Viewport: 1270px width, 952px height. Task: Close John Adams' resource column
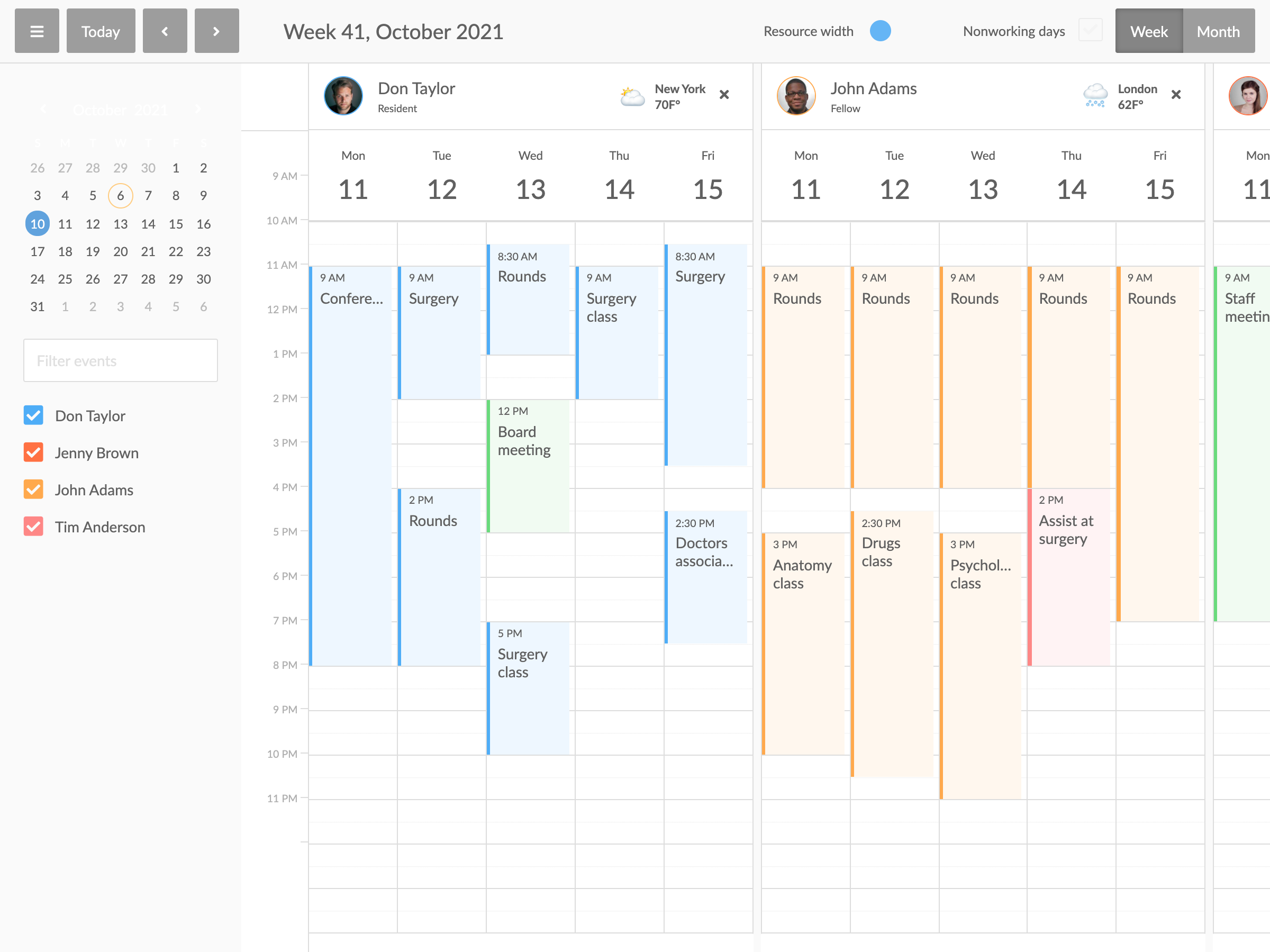tap(1176, 95)
